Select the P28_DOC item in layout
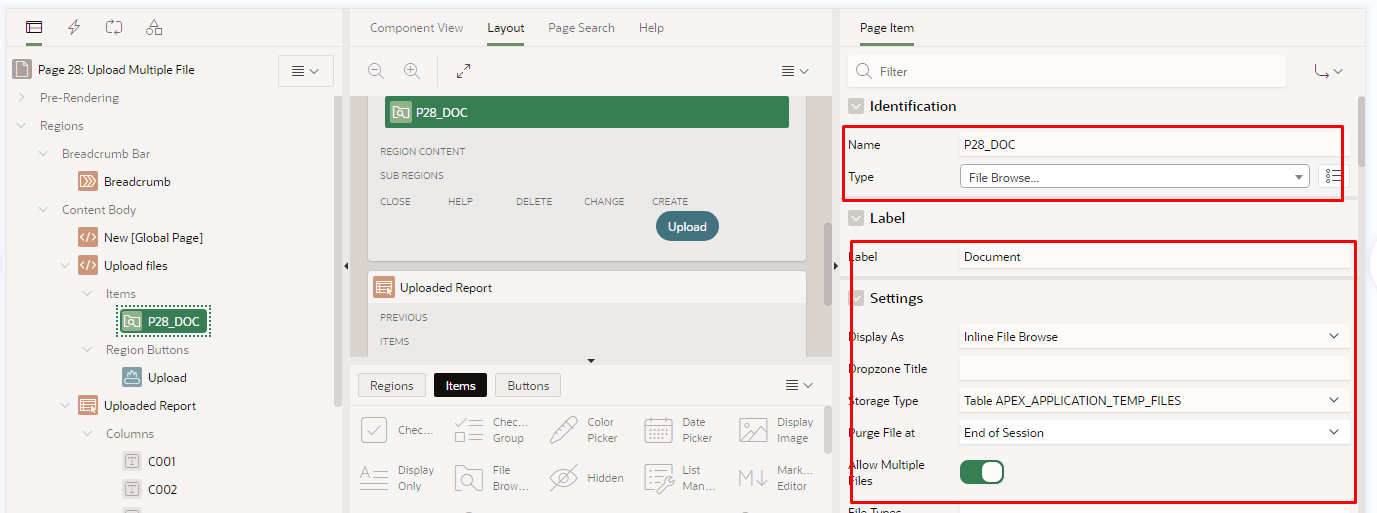This screenshot has width=1377, height=513. point(587,112)
